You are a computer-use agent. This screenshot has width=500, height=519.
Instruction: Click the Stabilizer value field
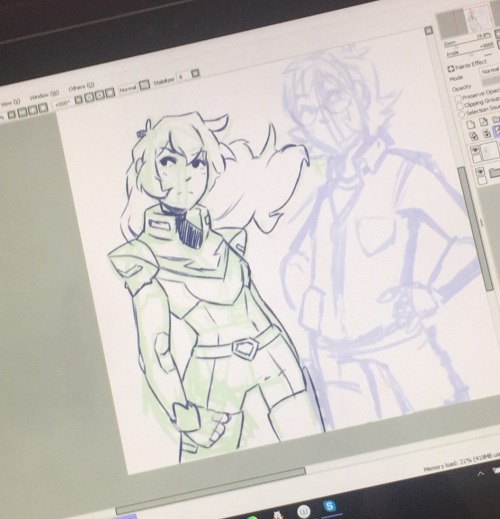pyautogui.click(x=183, y=76)
